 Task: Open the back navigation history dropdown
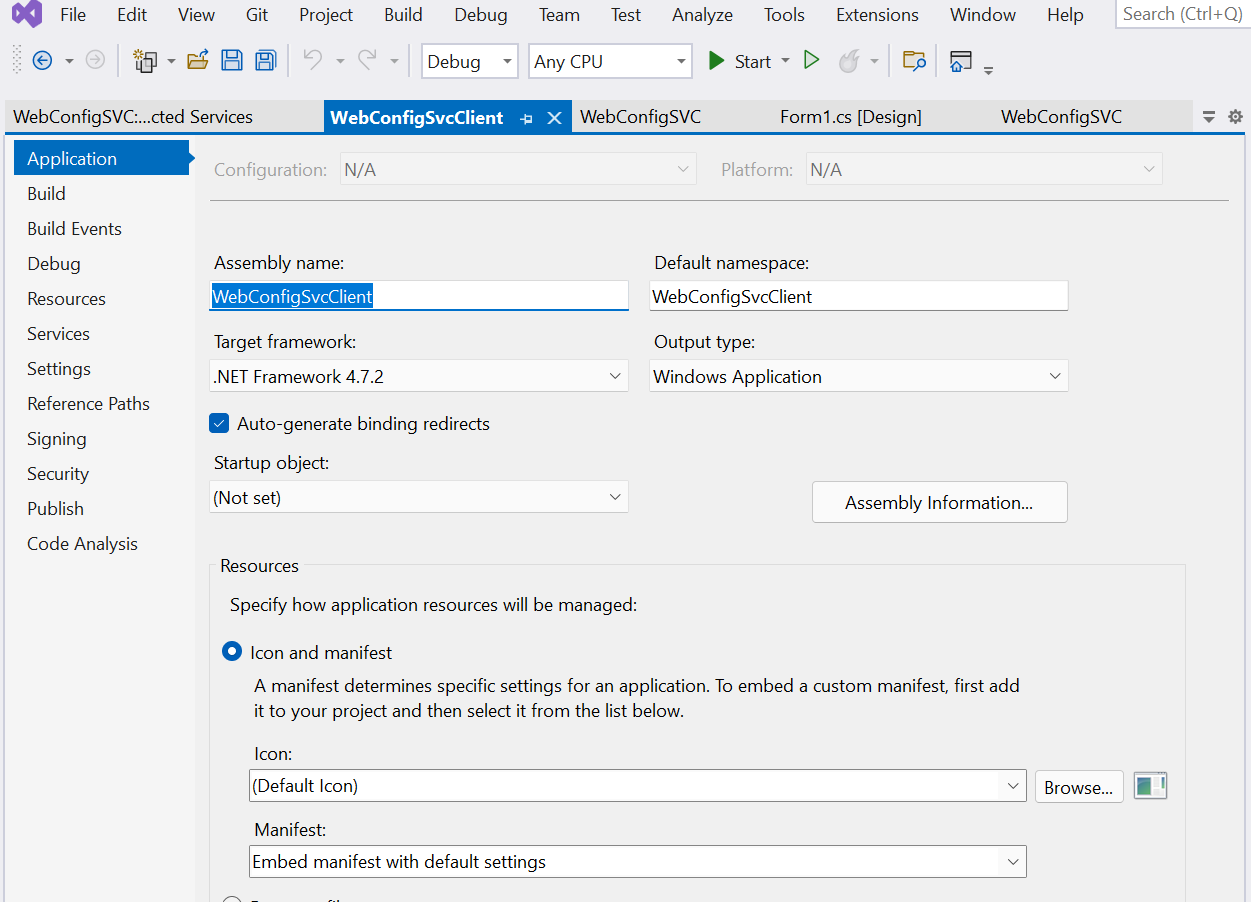point(69,61)
